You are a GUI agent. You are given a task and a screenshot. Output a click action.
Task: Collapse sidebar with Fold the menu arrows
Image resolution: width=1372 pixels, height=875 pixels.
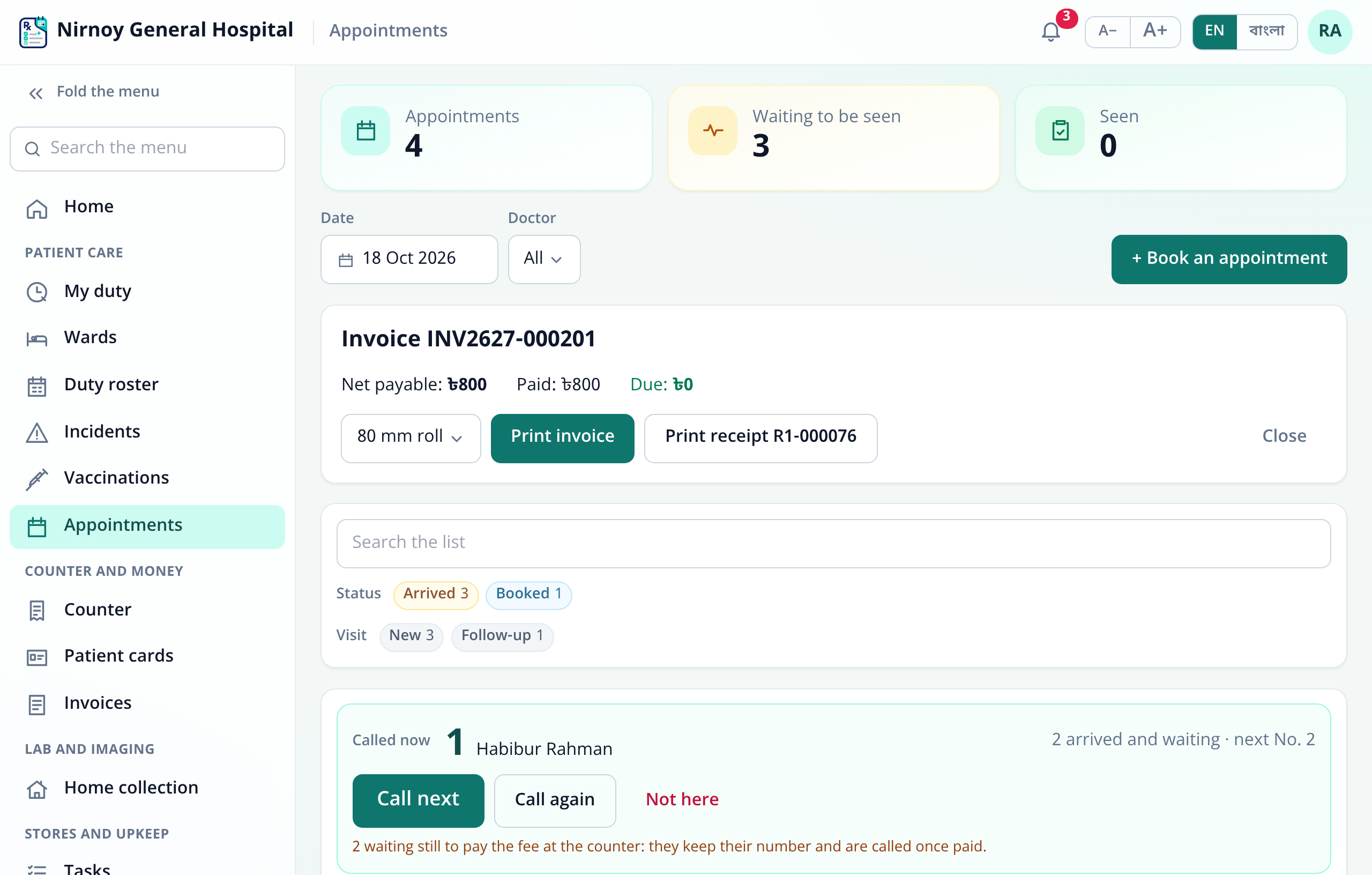coord(36,93)
